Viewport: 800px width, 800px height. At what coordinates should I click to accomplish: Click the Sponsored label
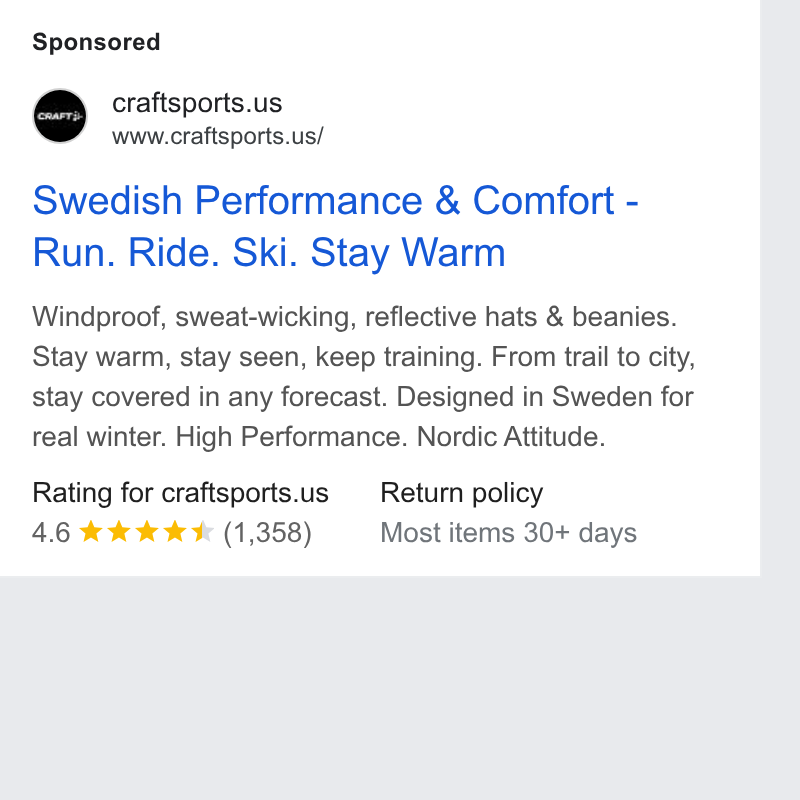(96, 42)
